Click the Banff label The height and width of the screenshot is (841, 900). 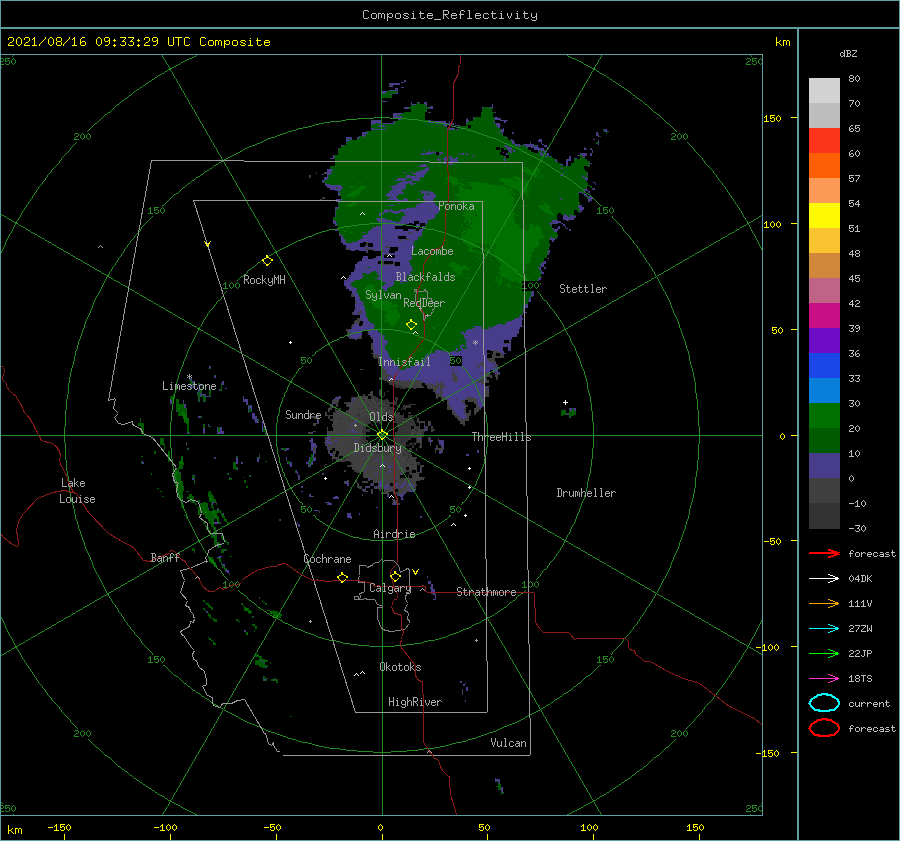click(165, 557)
